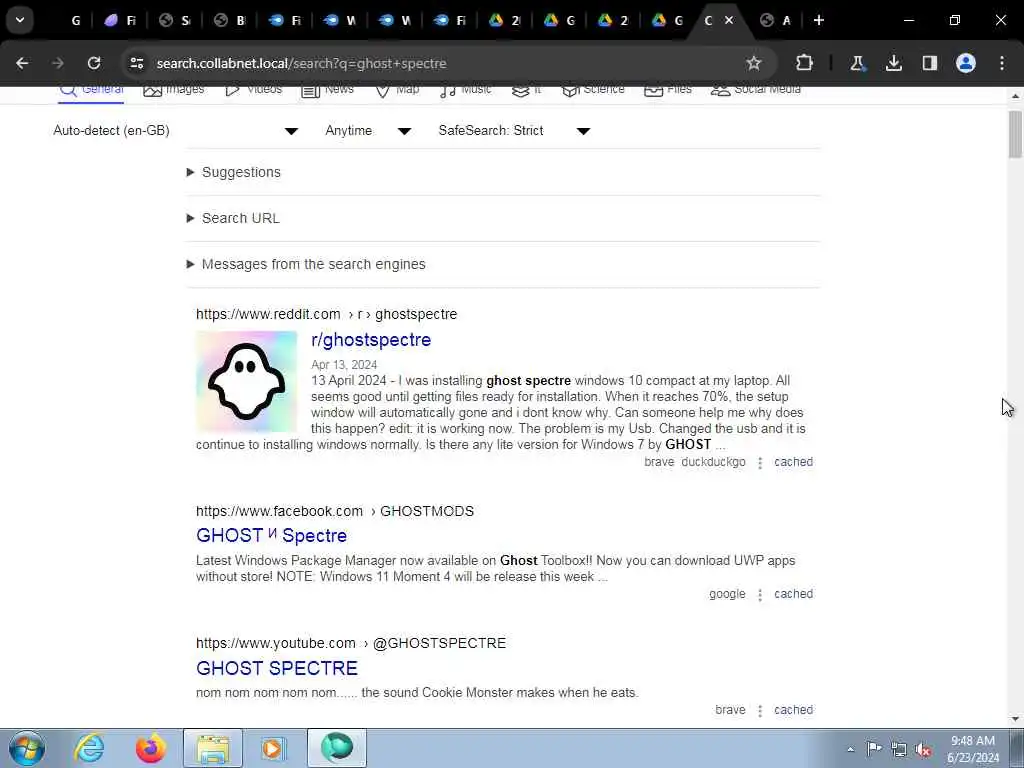The height and width of the screenshot is (768, 1024).
Task: Open a new browser tab
Action: point(818,20)
